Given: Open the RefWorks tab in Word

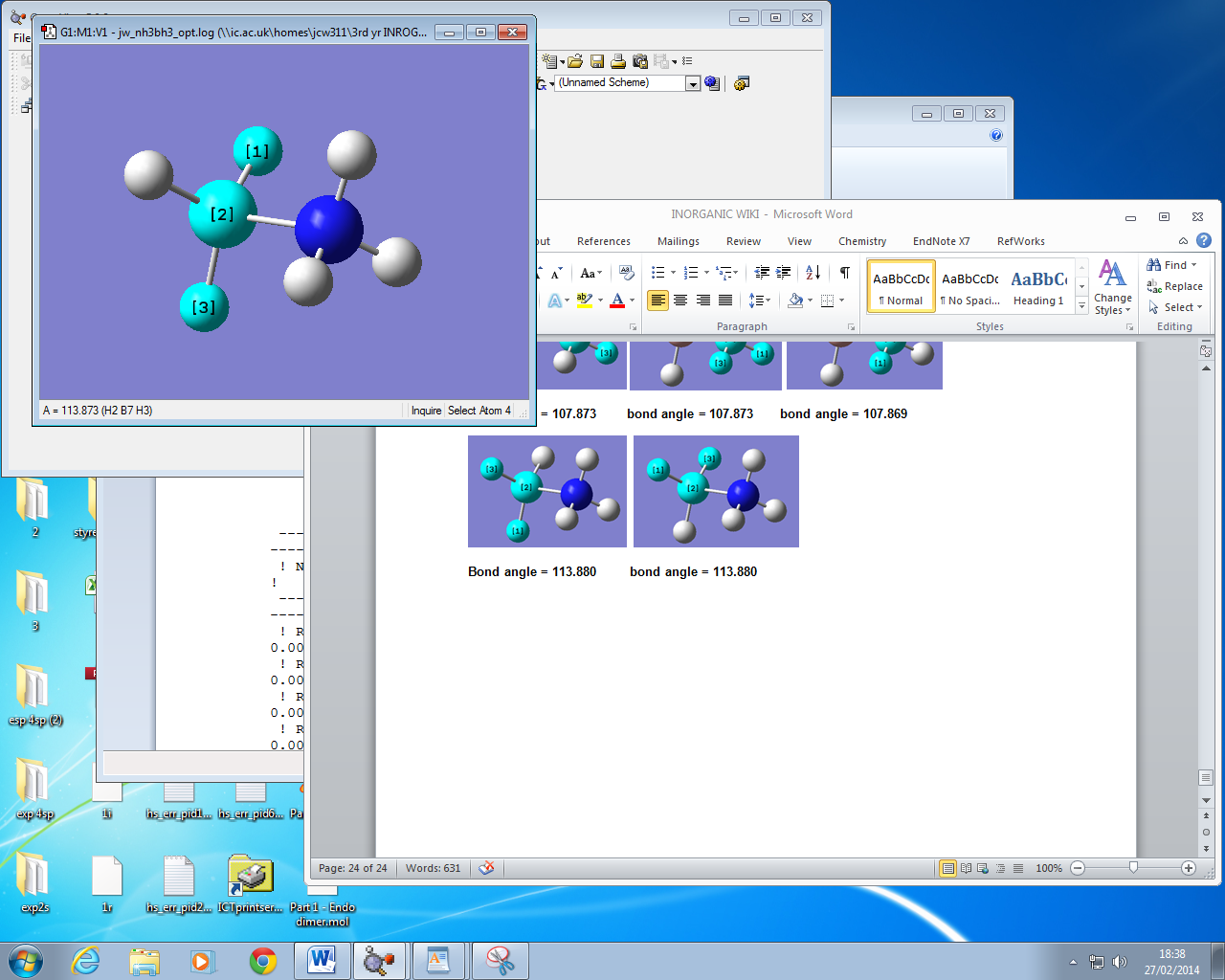Looking at the screenshot, I should (x=1021, y=241).
